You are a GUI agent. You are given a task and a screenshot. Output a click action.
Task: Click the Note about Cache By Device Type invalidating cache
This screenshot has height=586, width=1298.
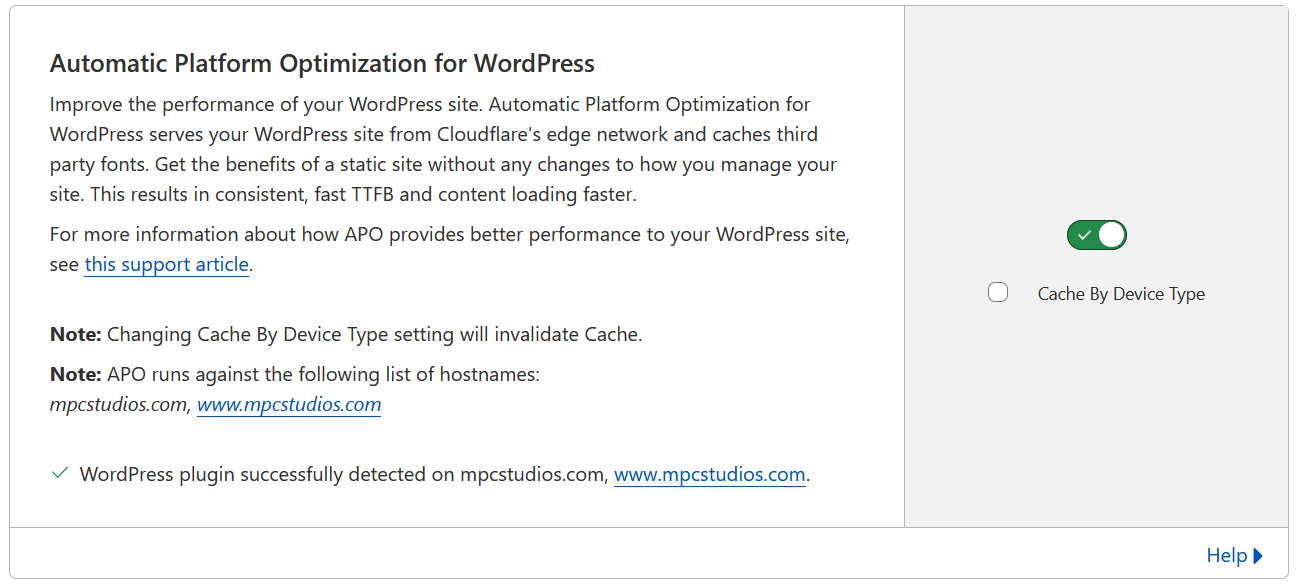coord(345,334)
